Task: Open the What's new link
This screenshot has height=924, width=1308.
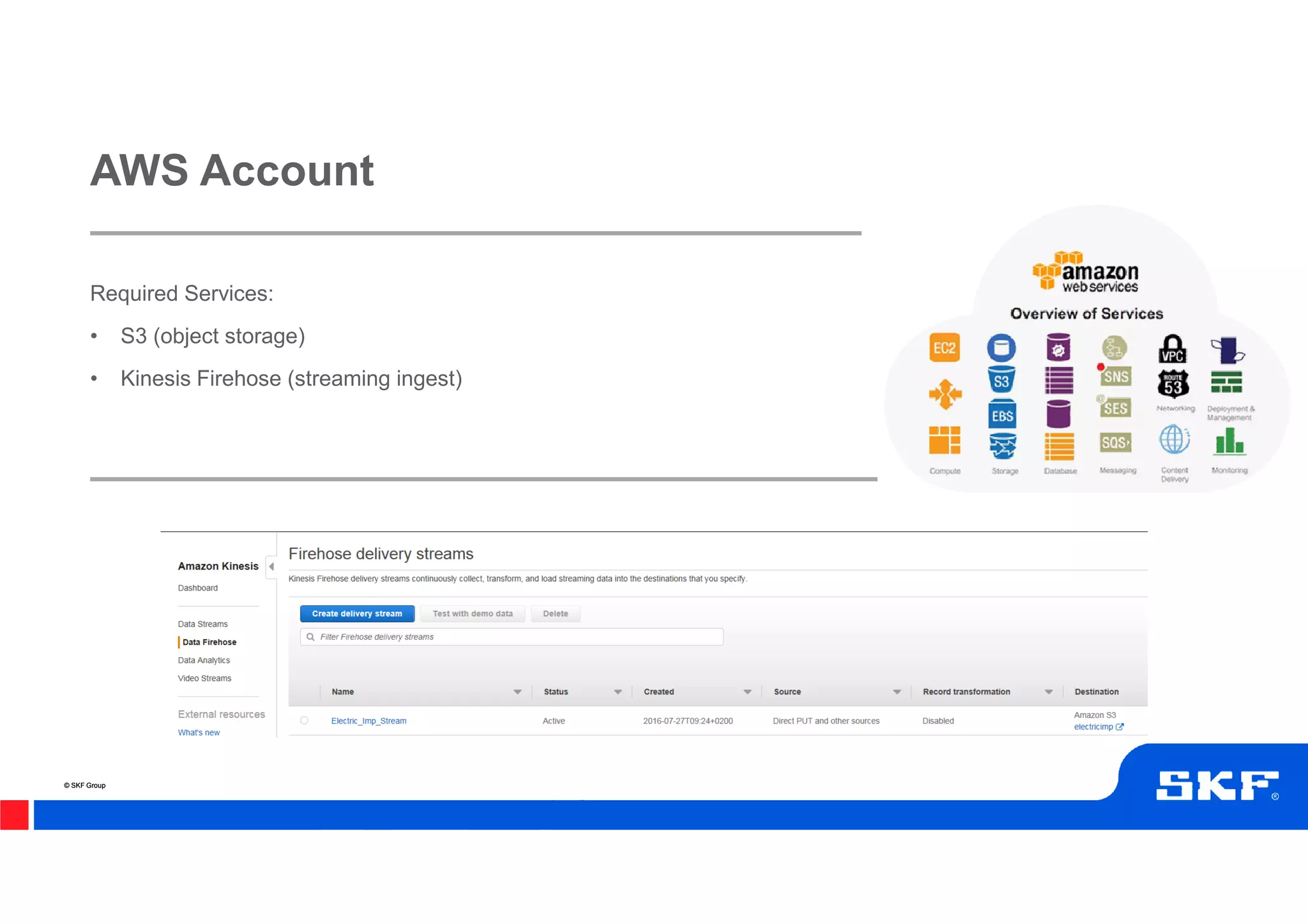Action: (199, 732)
